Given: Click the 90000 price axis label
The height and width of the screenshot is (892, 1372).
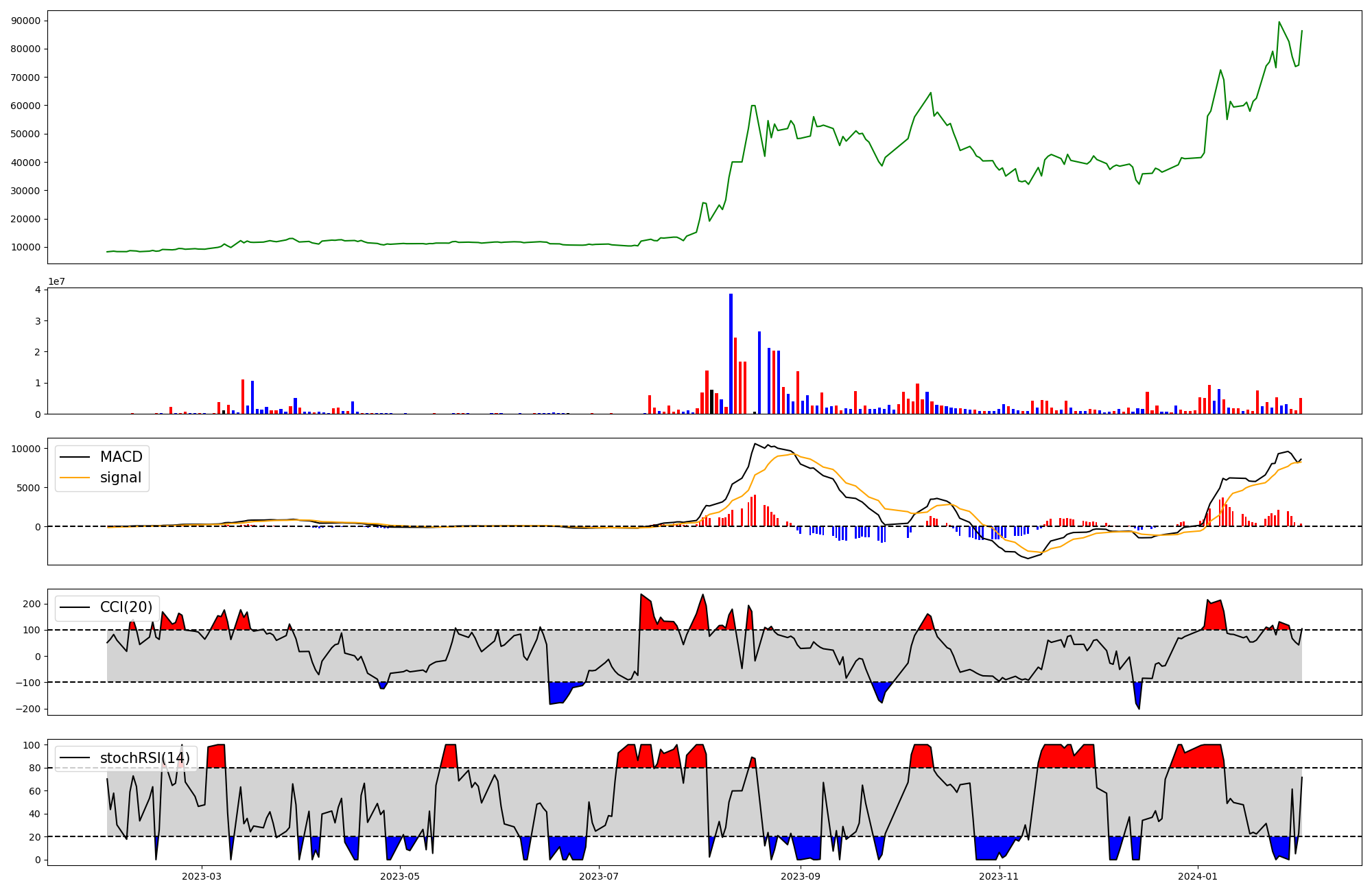Looking at the screenshot, I should click(26, 21).
